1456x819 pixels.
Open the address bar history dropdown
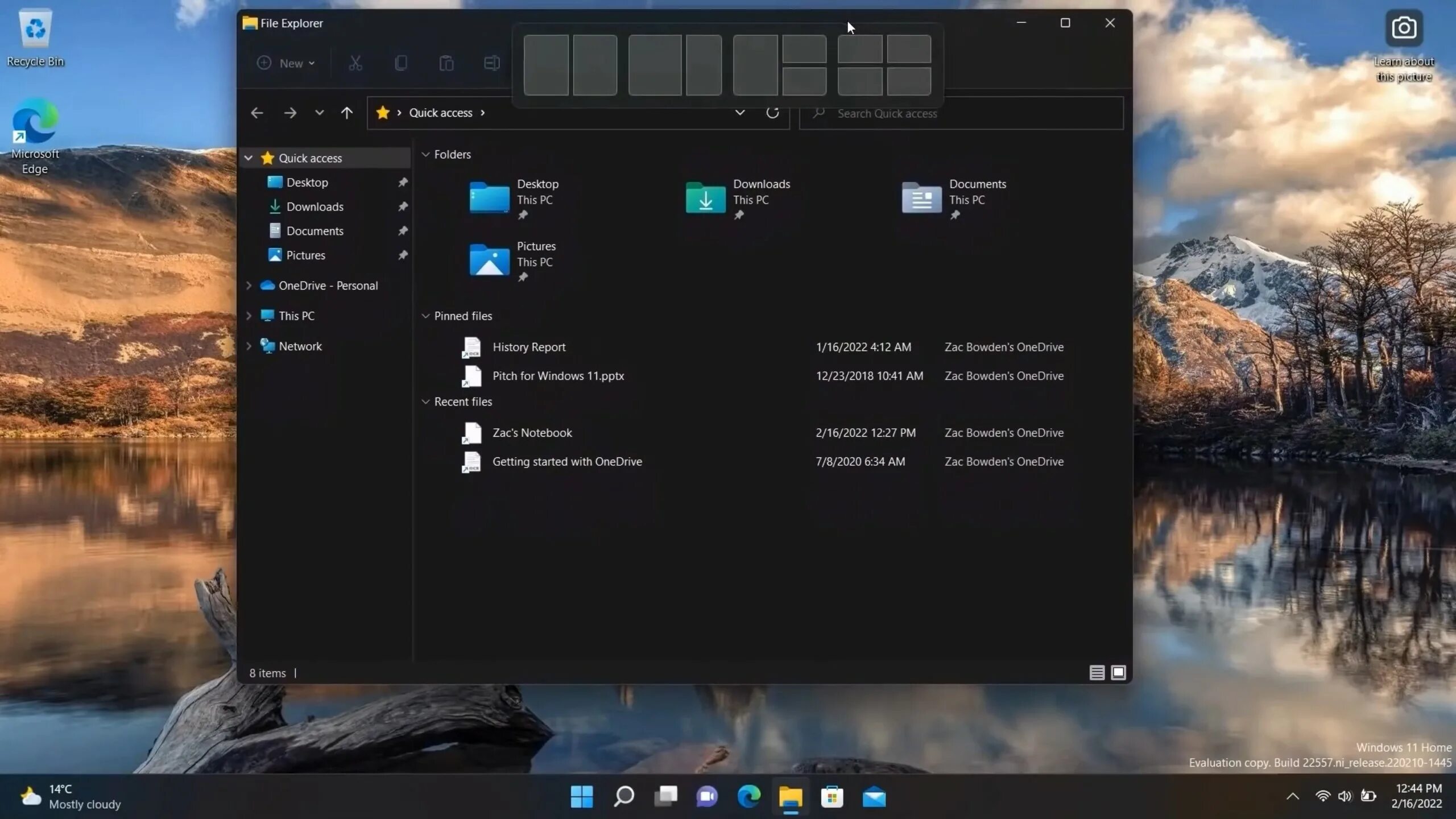point(739,113)
